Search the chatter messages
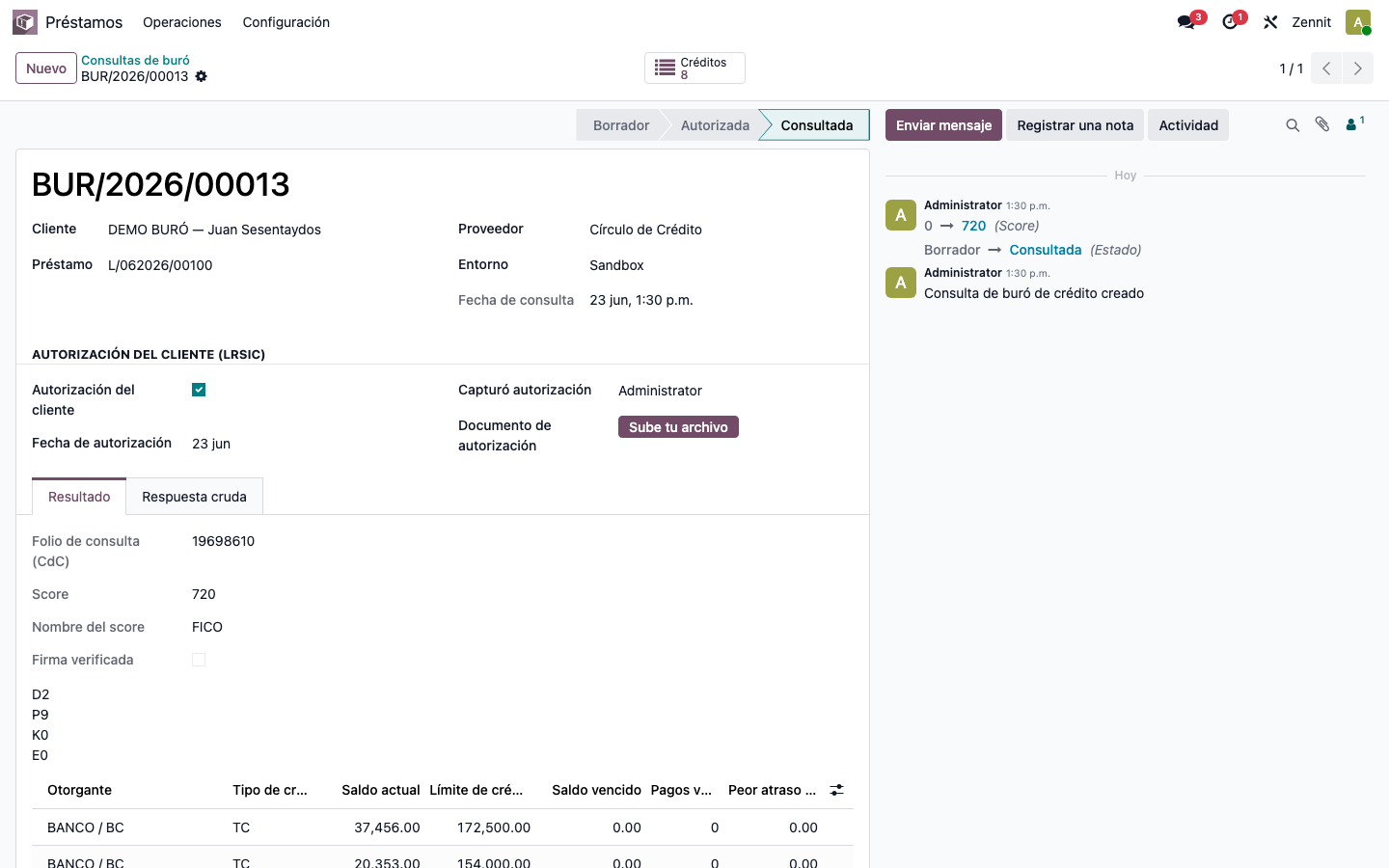 [1293, 125]
